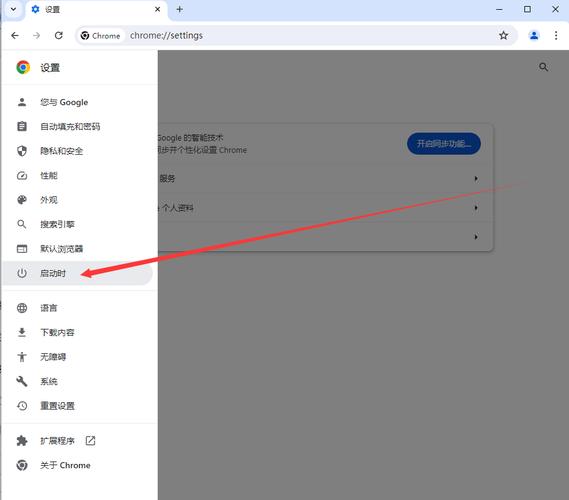Expand the third settings row arrow
This screenshot has width=569, height=500.
(476, 237)
